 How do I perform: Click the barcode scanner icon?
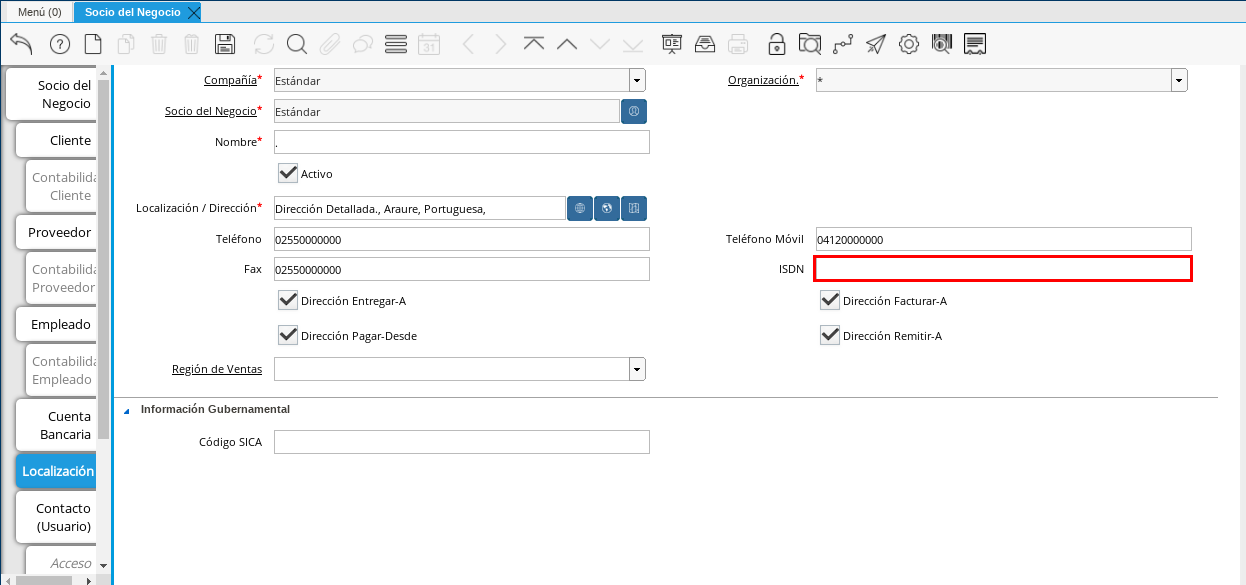(942, 44)
